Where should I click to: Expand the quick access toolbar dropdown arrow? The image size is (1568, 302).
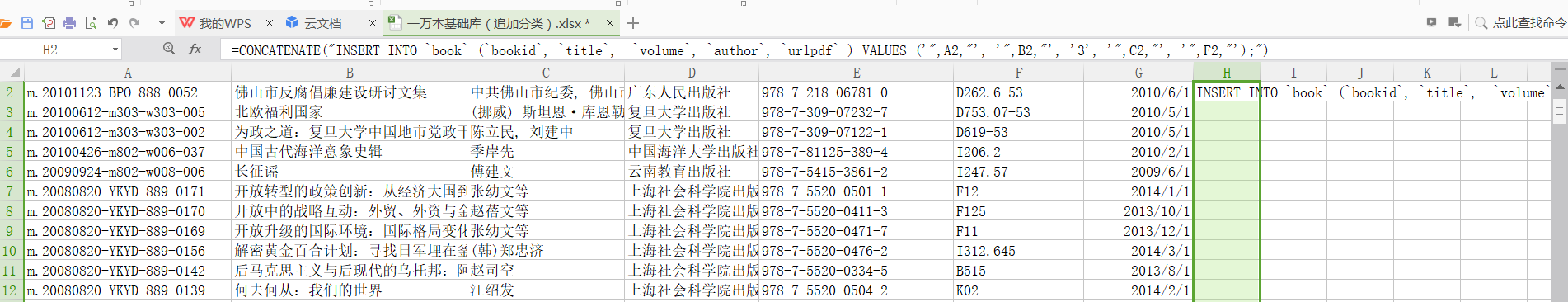pyautogui.click(x=162, y=23)
